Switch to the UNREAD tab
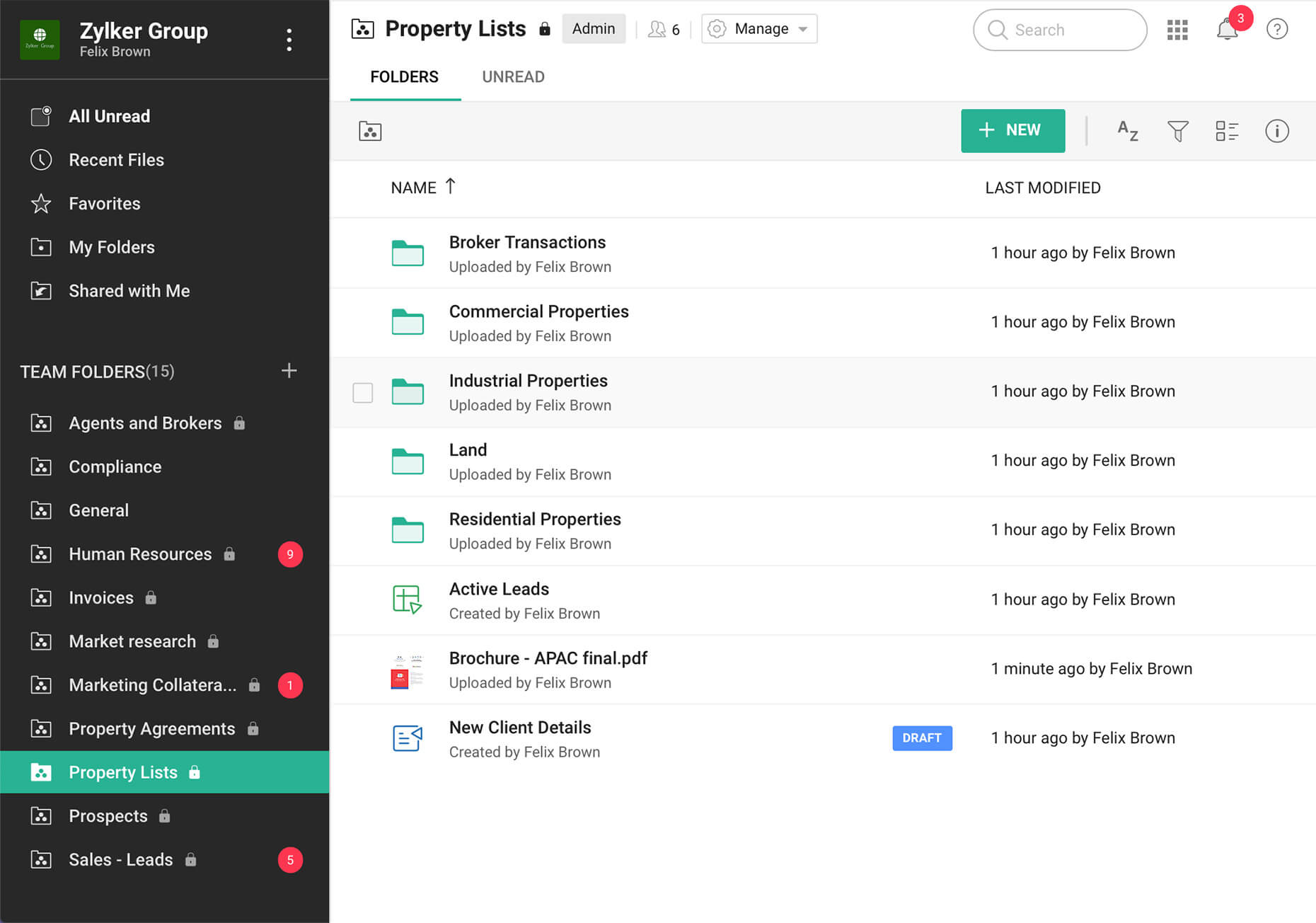The height and width of the screenshot is (923, 1316). pos(513,77)
